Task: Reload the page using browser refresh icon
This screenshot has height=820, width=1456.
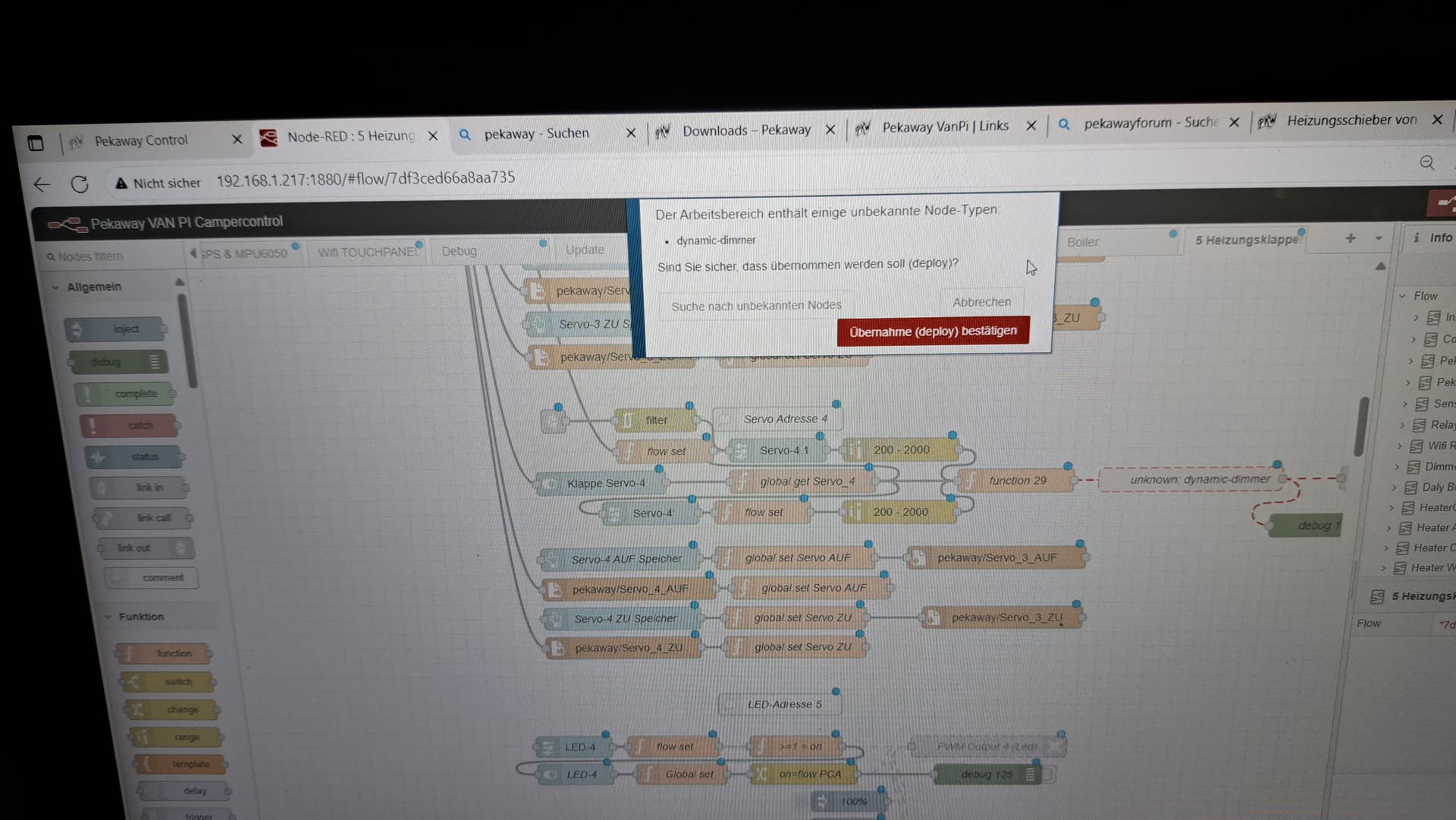Action: (80, 184)
